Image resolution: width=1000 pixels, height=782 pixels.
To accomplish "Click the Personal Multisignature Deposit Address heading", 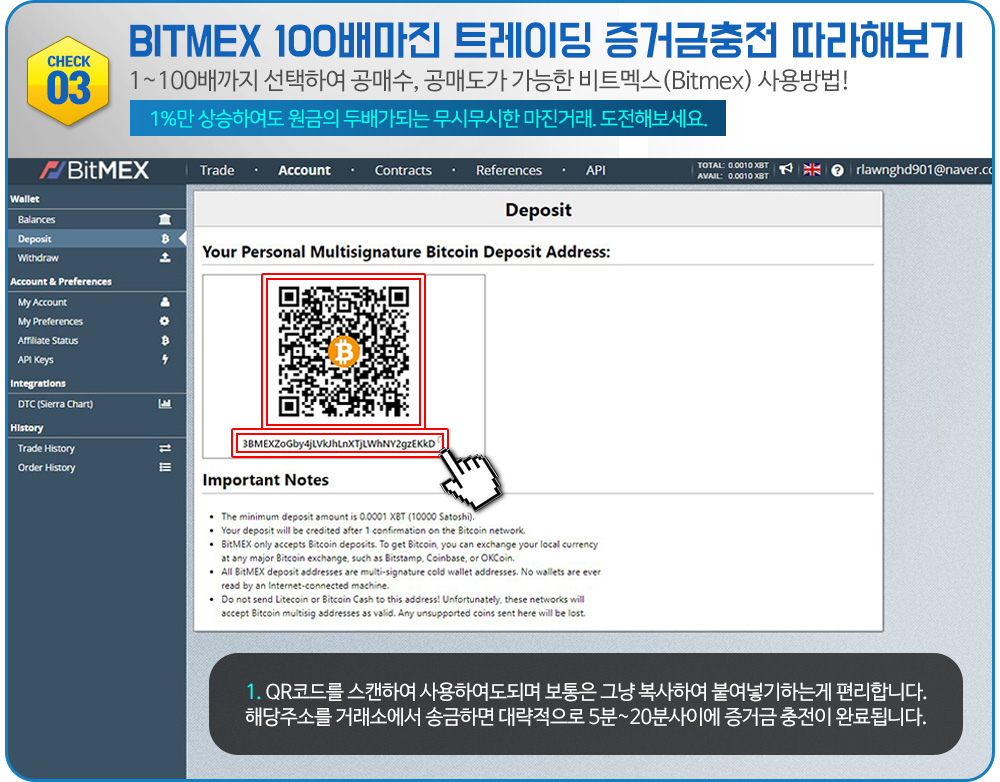I will [406, 252].
